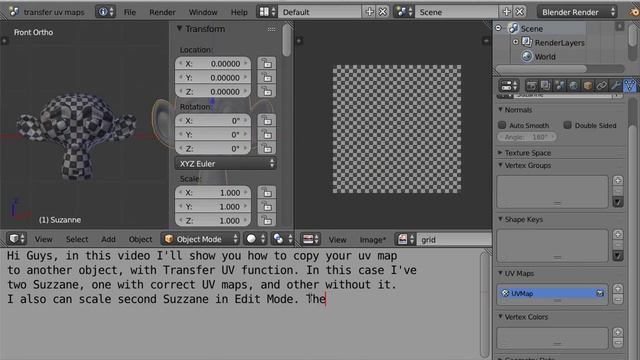
Task: Open the info editor type selector
Action: tap(105, 12)
